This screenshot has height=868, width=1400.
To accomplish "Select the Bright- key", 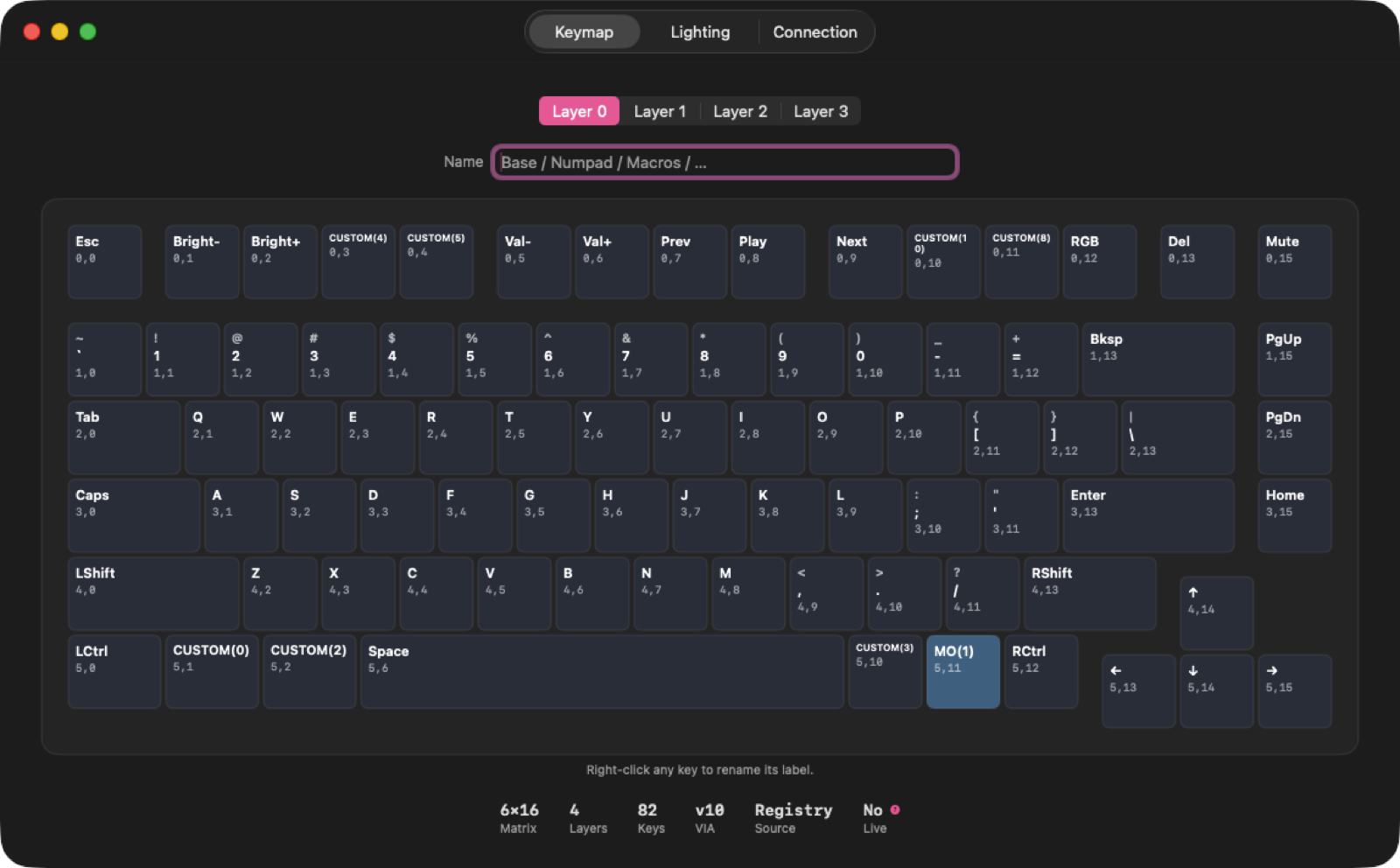I will click(x=202, y=262).
